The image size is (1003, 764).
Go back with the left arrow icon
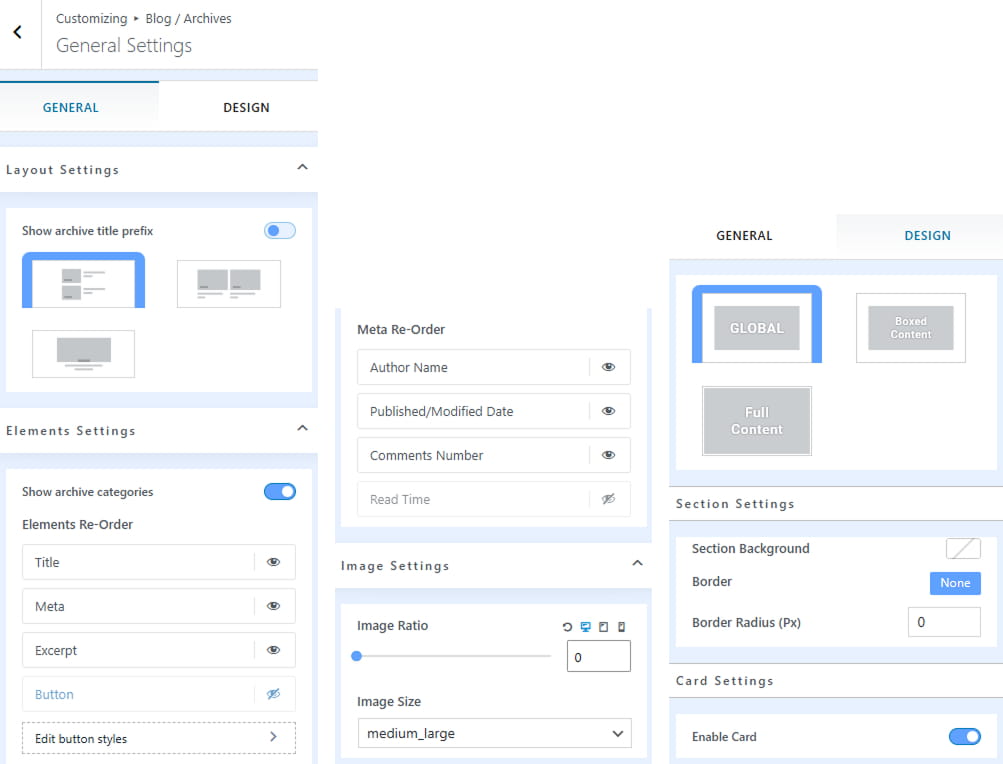tap(17, 32)
